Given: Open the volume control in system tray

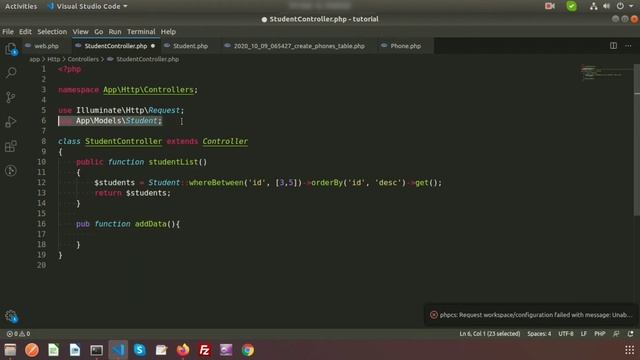Looking at the screenshot, I should click(607, 6).
